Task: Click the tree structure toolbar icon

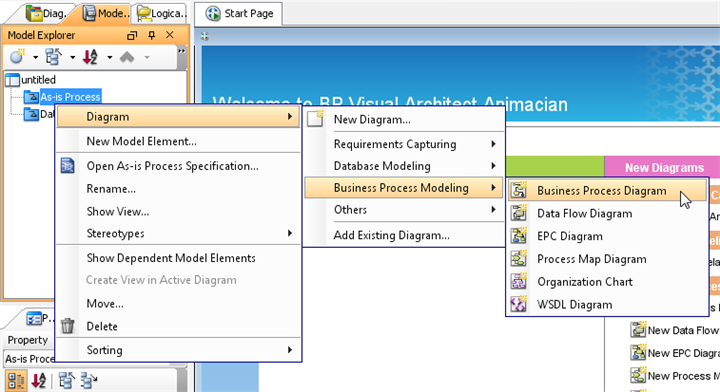Action: pyautogui.click(x=53, y=57)
